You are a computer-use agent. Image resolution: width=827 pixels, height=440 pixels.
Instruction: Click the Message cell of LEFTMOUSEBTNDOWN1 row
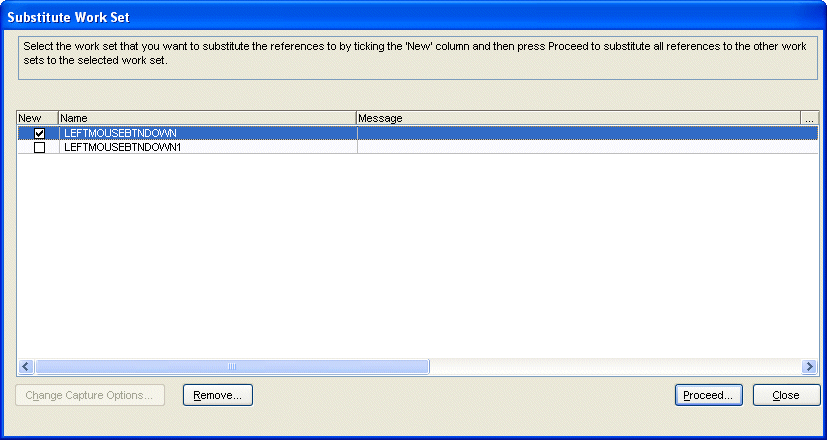[580, 147]
